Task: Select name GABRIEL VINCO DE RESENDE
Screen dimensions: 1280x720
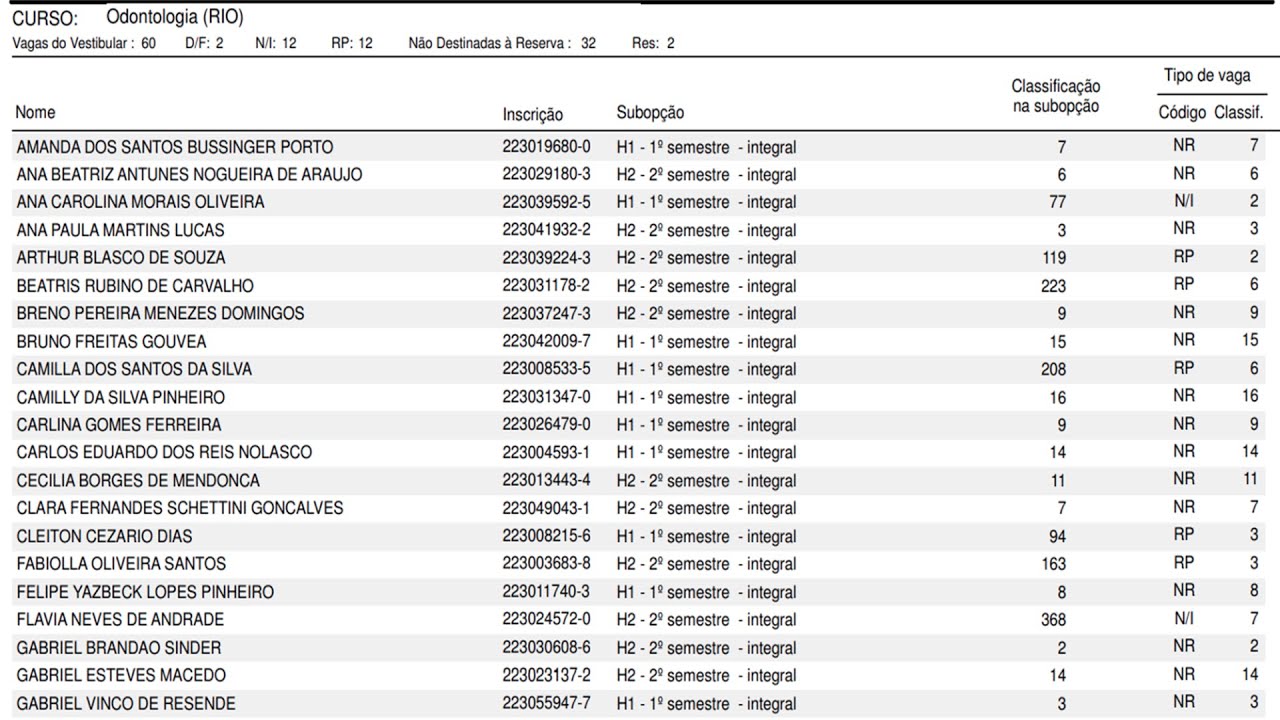Action: click(x=126, y=703)
